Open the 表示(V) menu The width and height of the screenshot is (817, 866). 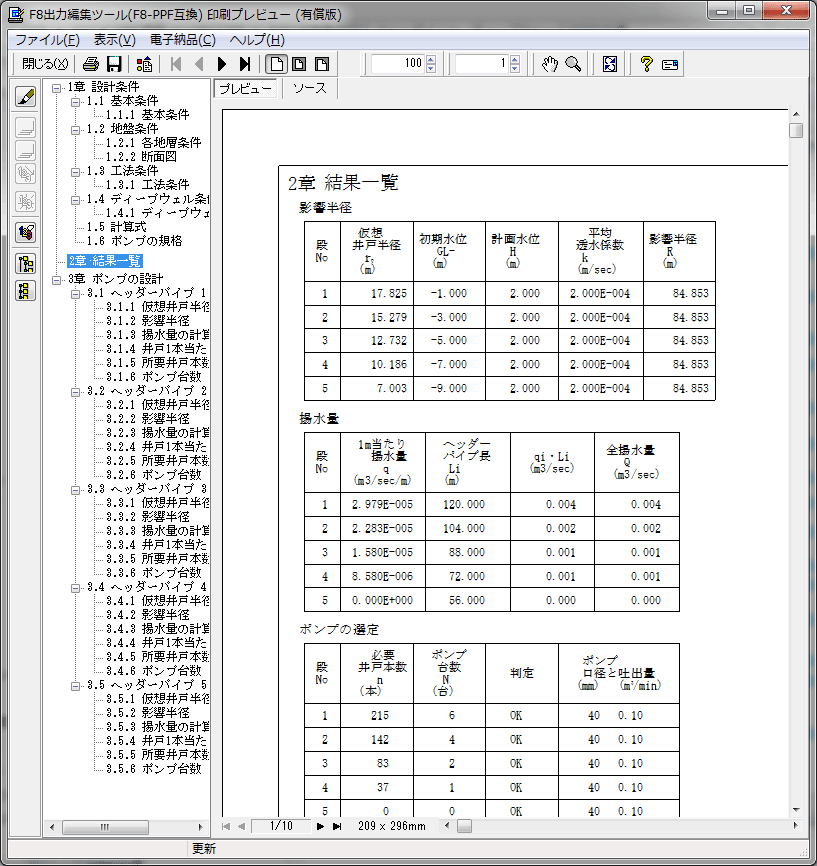114,40
